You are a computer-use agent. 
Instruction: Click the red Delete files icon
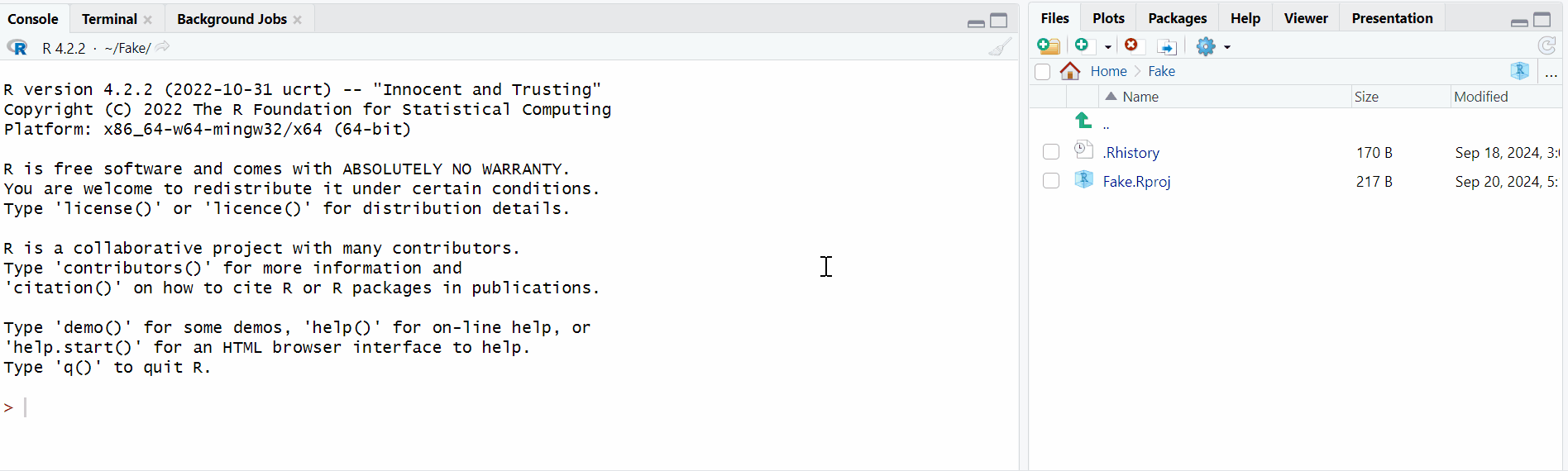click(1131, 45)
